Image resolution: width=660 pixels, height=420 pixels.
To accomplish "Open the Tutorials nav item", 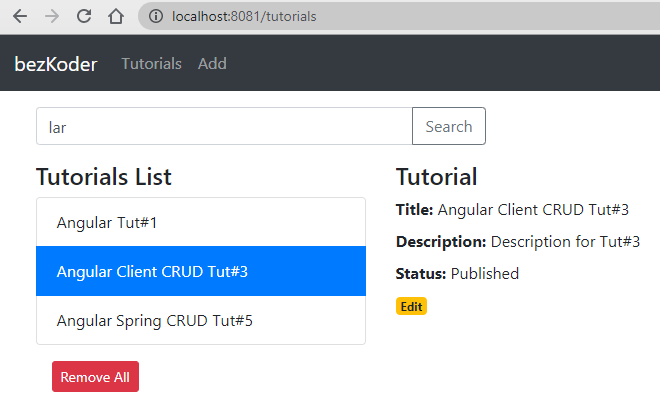I will 151,64.
